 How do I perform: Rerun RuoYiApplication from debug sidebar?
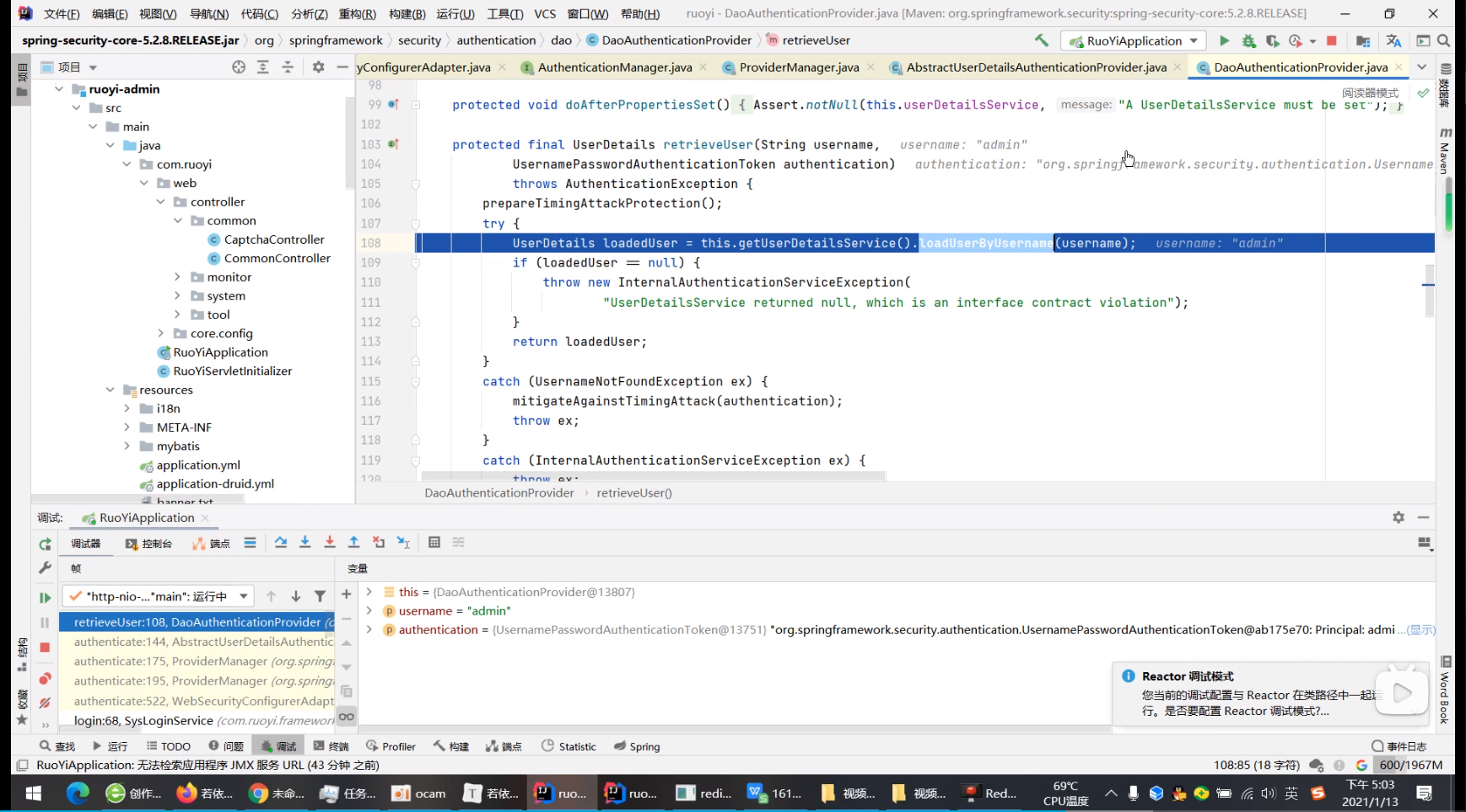coord(45,544)
